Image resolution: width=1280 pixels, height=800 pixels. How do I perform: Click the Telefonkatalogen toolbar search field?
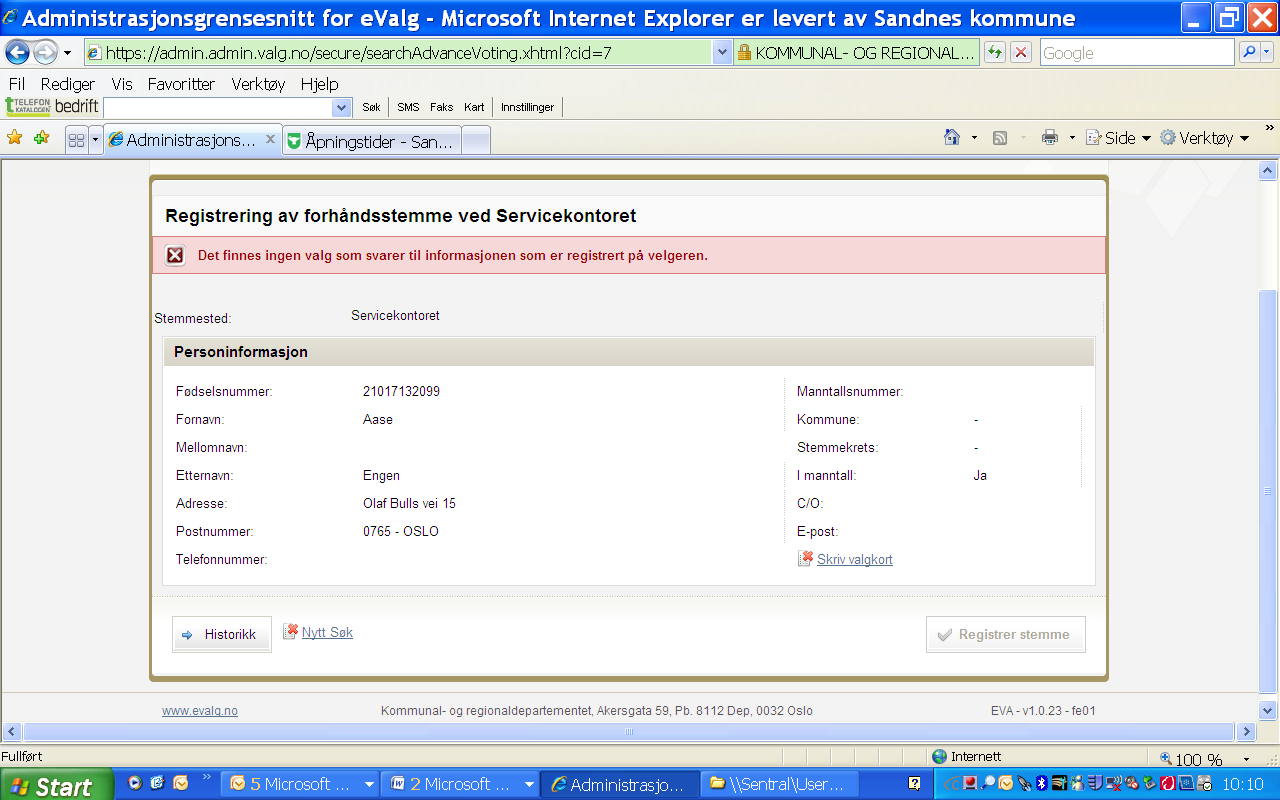[217, 107]
